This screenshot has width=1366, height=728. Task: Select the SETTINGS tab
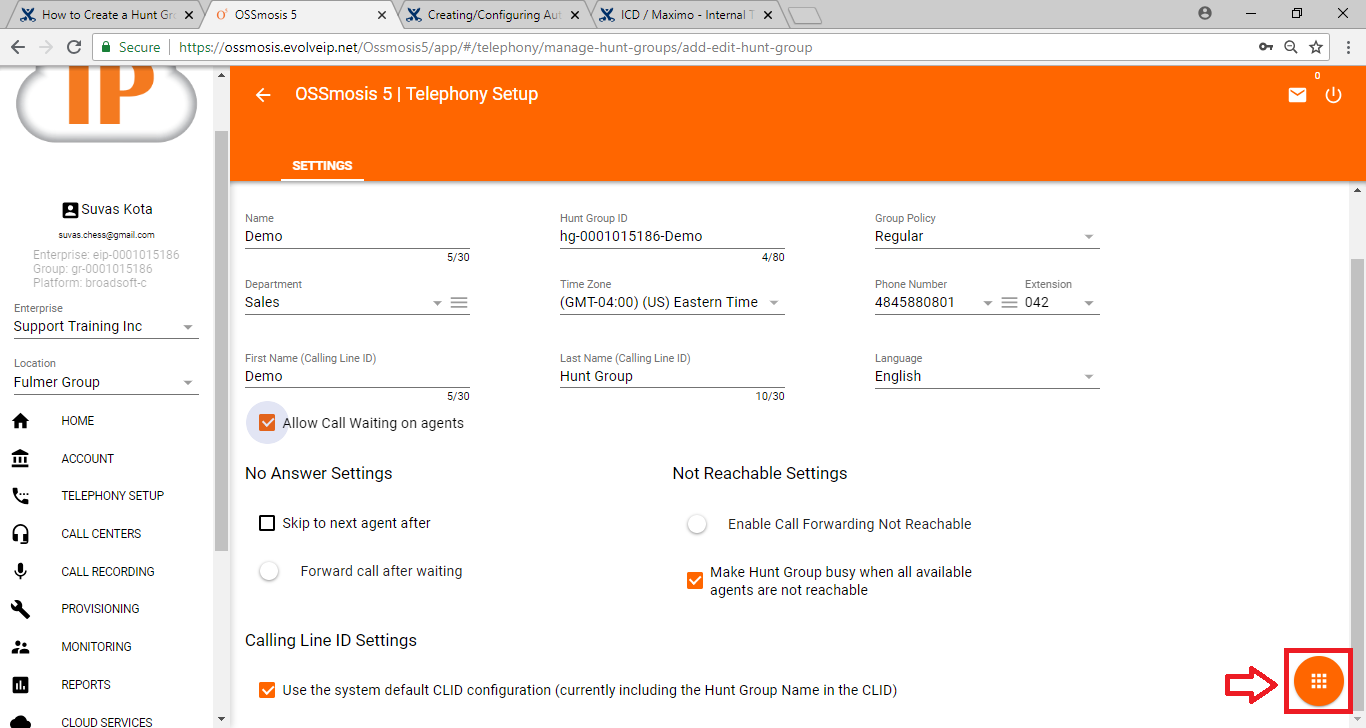pos(322,166)
